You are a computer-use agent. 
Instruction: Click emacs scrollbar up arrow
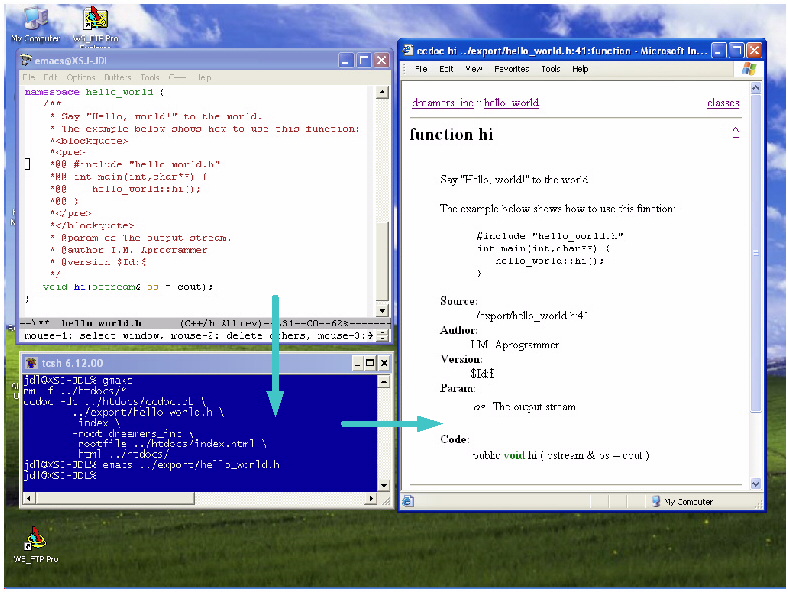pos(382,92)
